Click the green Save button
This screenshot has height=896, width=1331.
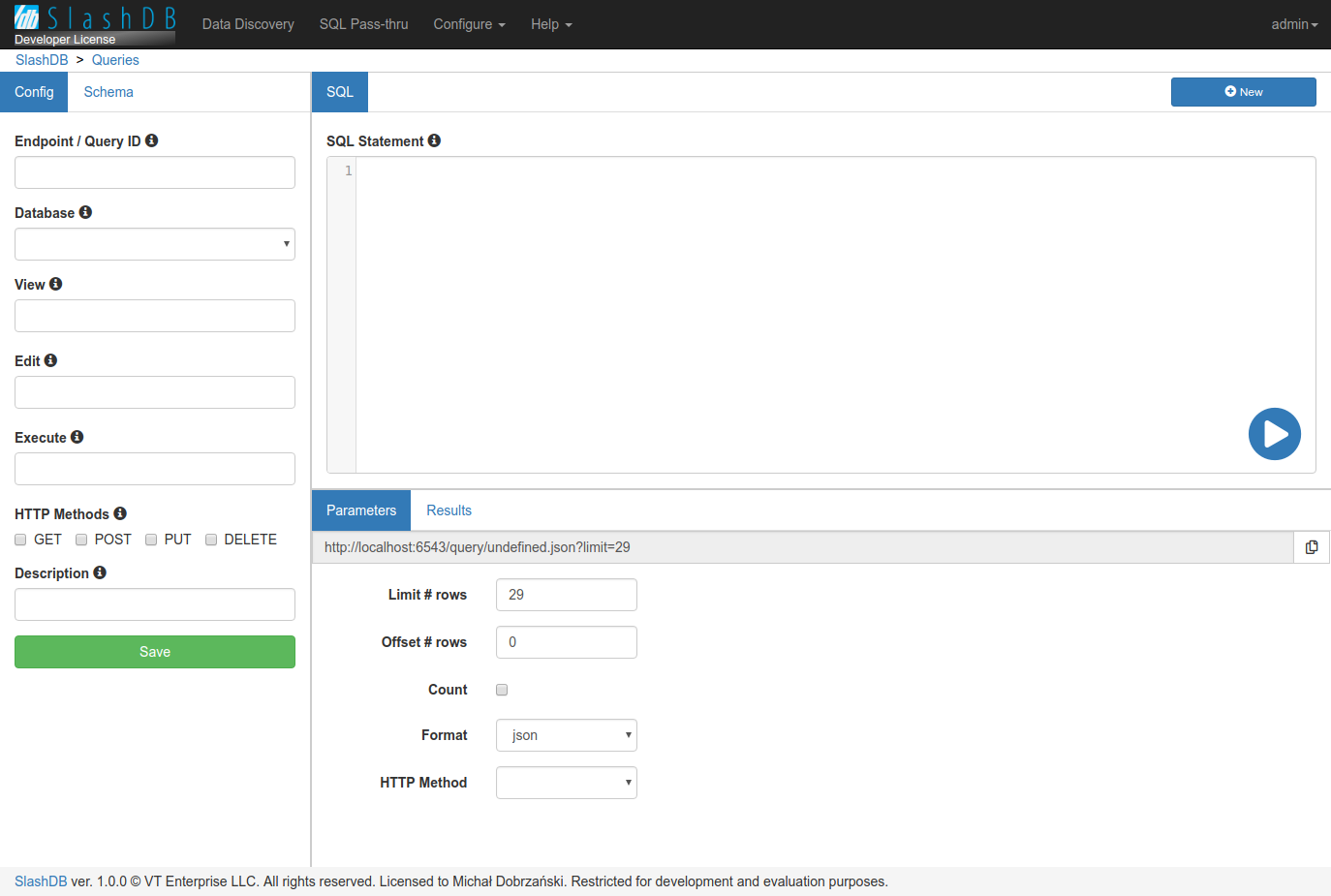155,652
